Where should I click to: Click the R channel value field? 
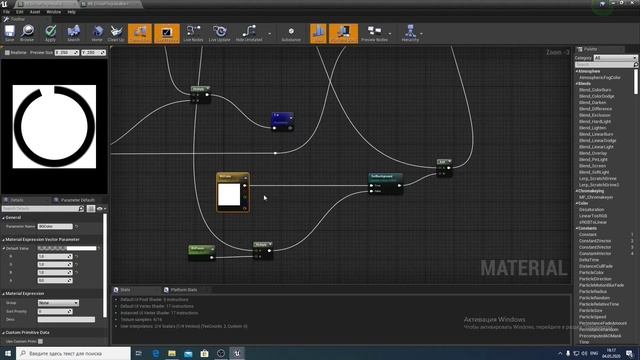55,256
